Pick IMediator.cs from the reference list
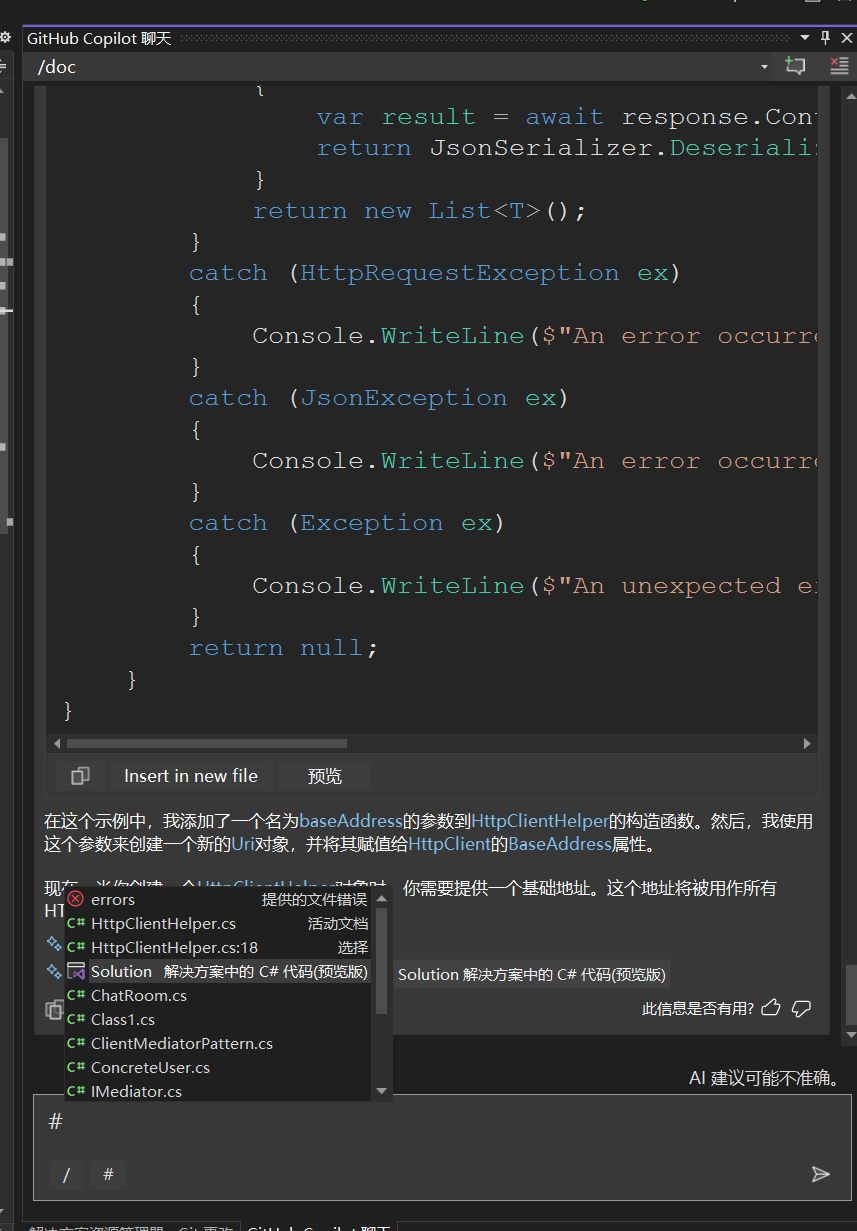 tap(218, 1092)
